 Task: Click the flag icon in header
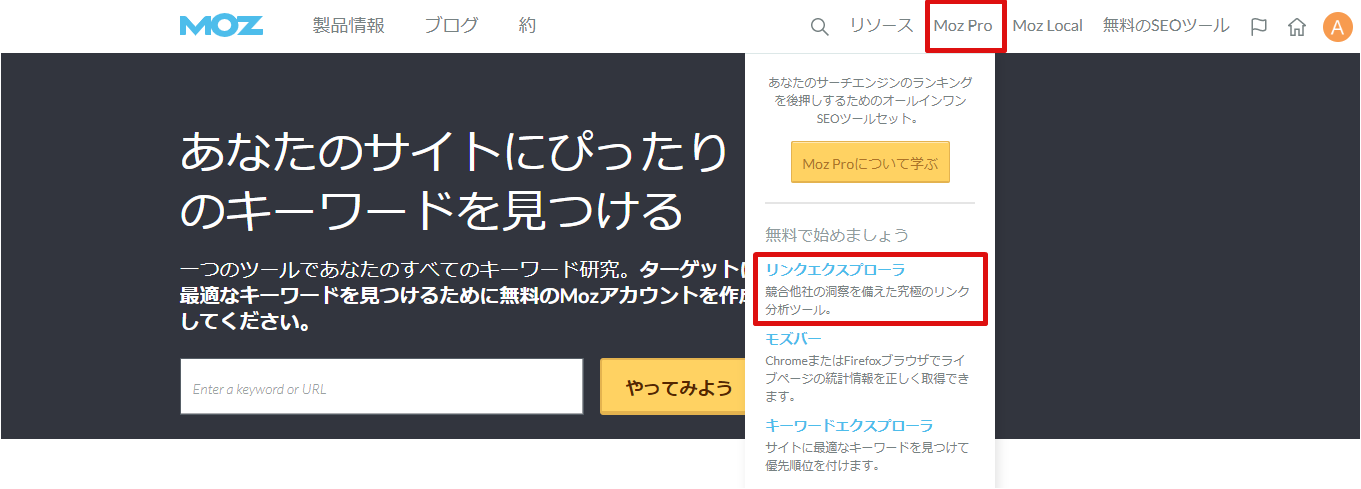(x=1259, y=27)
